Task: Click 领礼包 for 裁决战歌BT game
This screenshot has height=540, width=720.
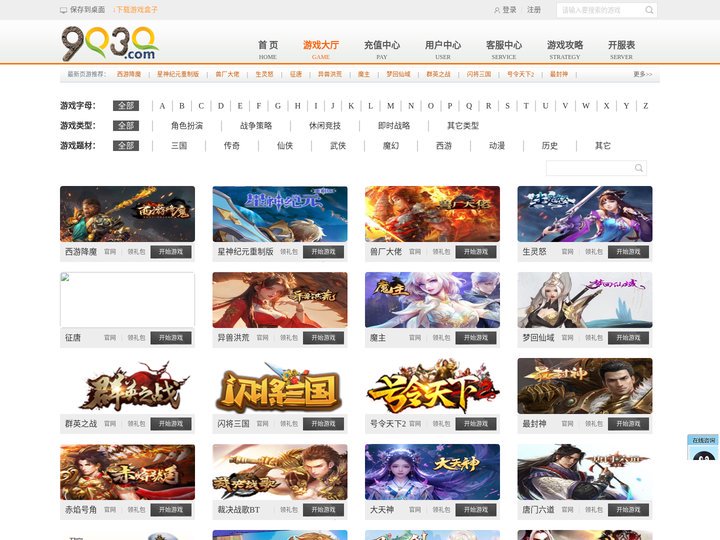Action: [289, 509]
